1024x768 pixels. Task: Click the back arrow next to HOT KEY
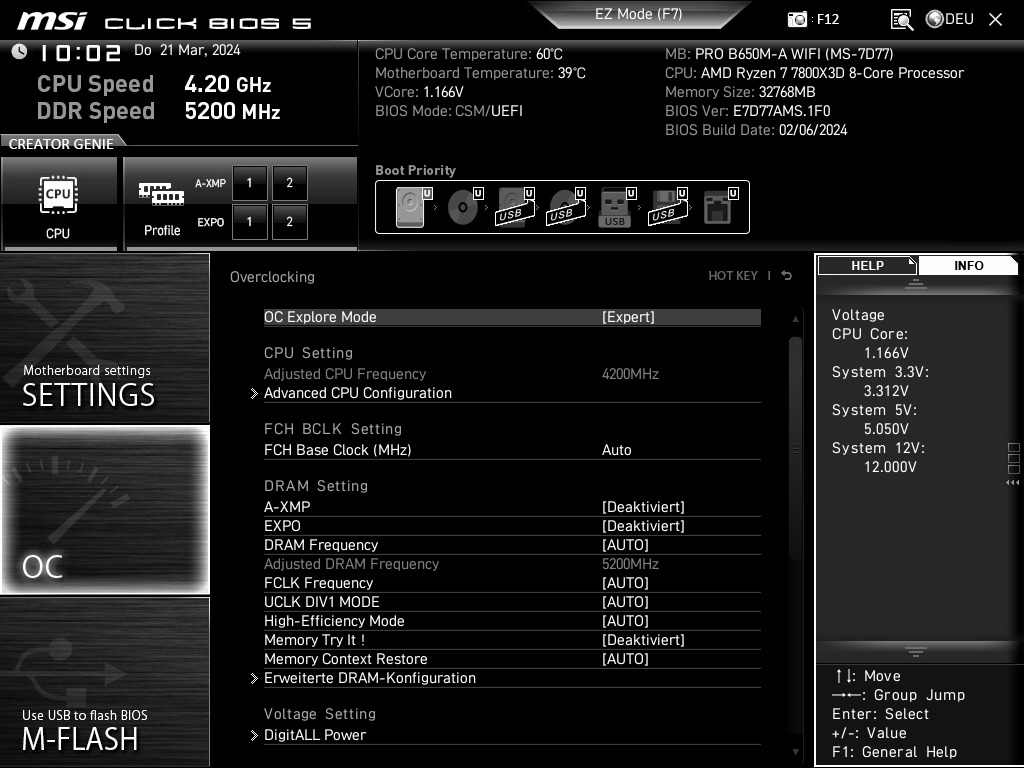tap(787, 276)
